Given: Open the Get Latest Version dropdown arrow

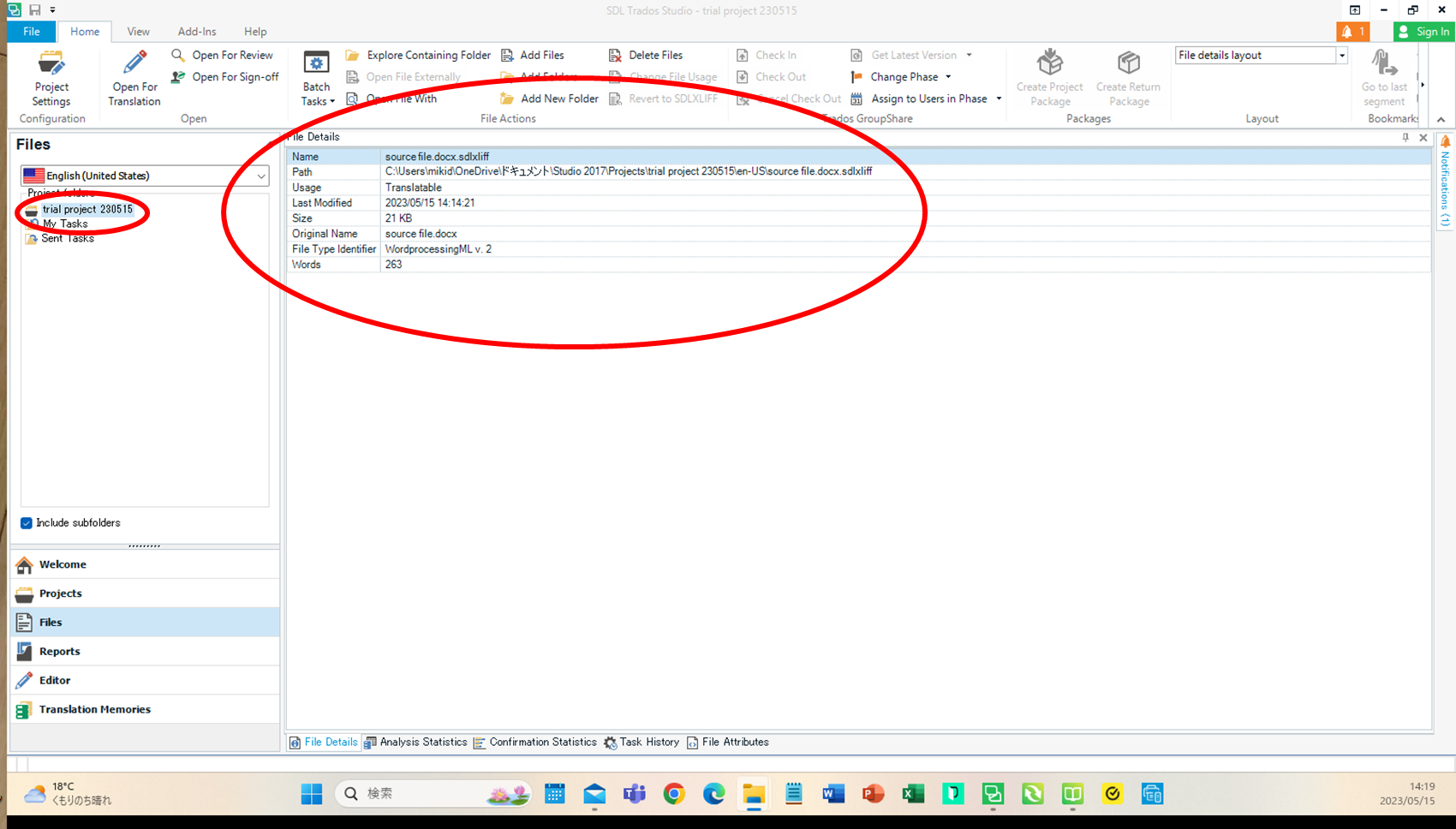Looking at the screenshot, I should (970, 55).
